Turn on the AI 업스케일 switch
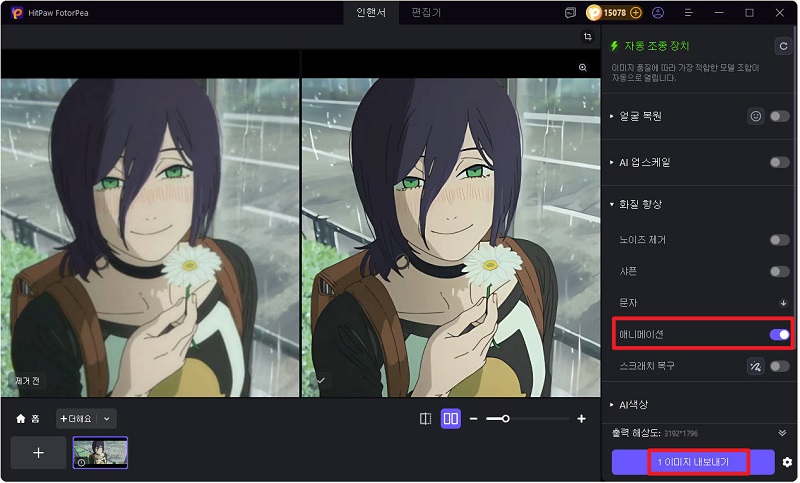This screenshot has width=800, height=483. [779, 162]
